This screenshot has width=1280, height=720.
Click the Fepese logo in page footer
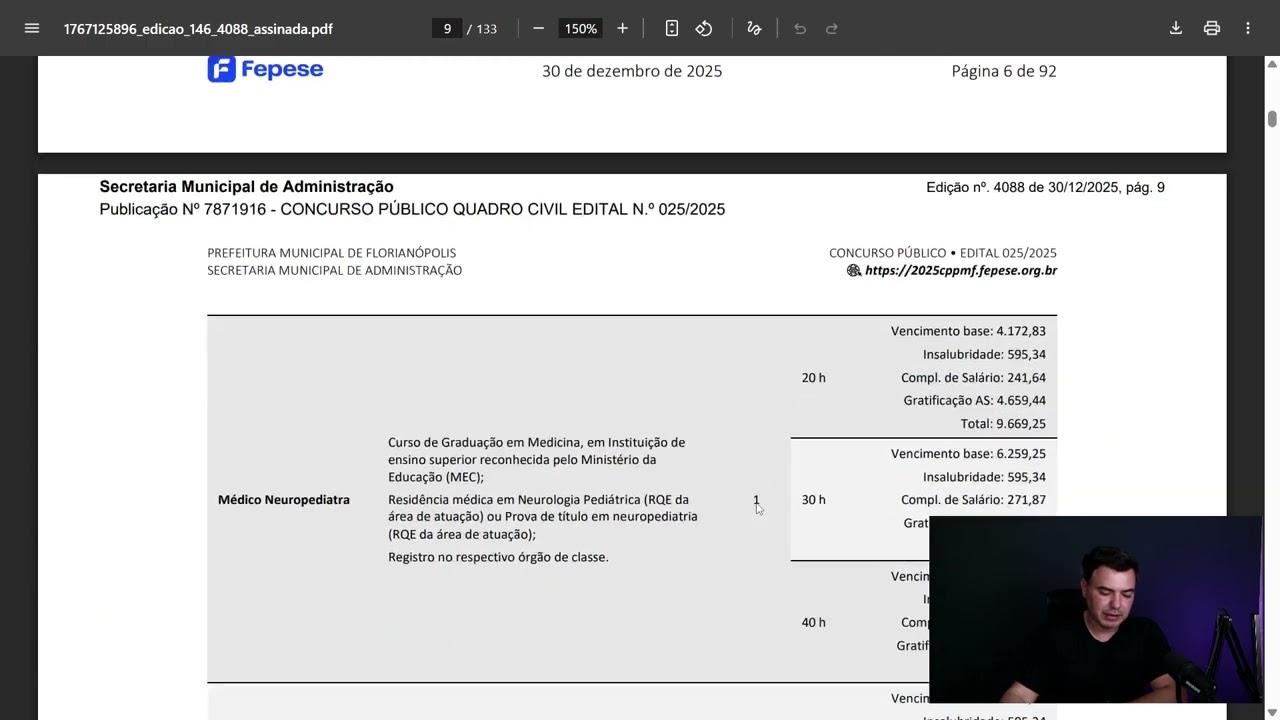[265, 69]
